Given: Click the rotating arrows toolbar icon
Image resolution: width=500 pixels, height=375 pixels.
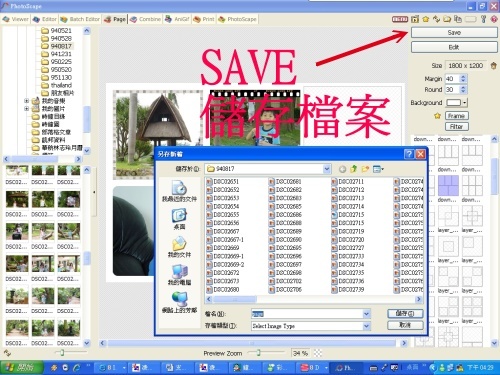Looking at the screenshot, I should click(436, 19).
